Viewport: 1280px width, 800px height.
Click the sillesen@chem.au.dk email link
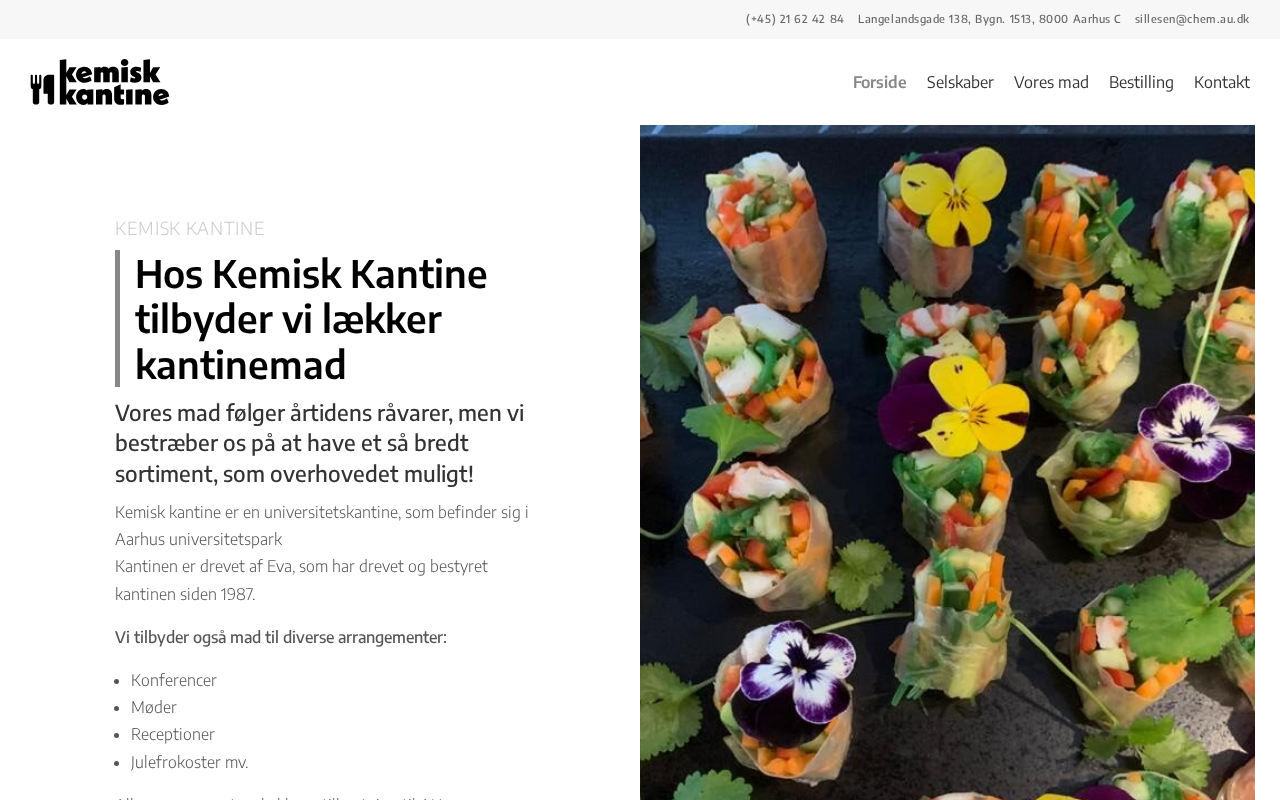pyautogui.click(x=1192, y=19)
